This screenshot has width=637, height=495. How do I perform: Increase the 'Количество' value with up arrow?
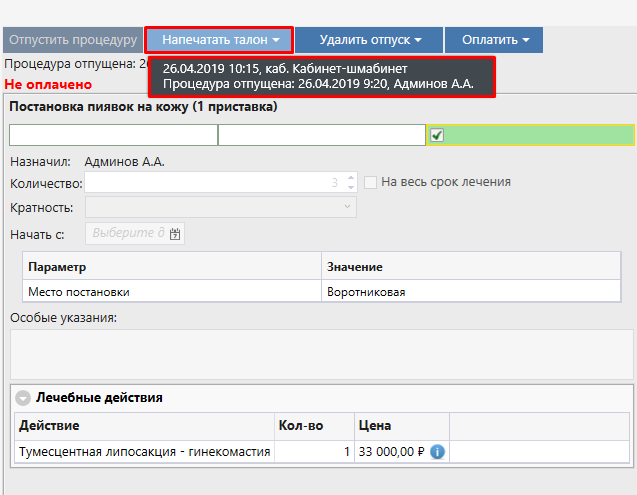[x=350, y=178]
